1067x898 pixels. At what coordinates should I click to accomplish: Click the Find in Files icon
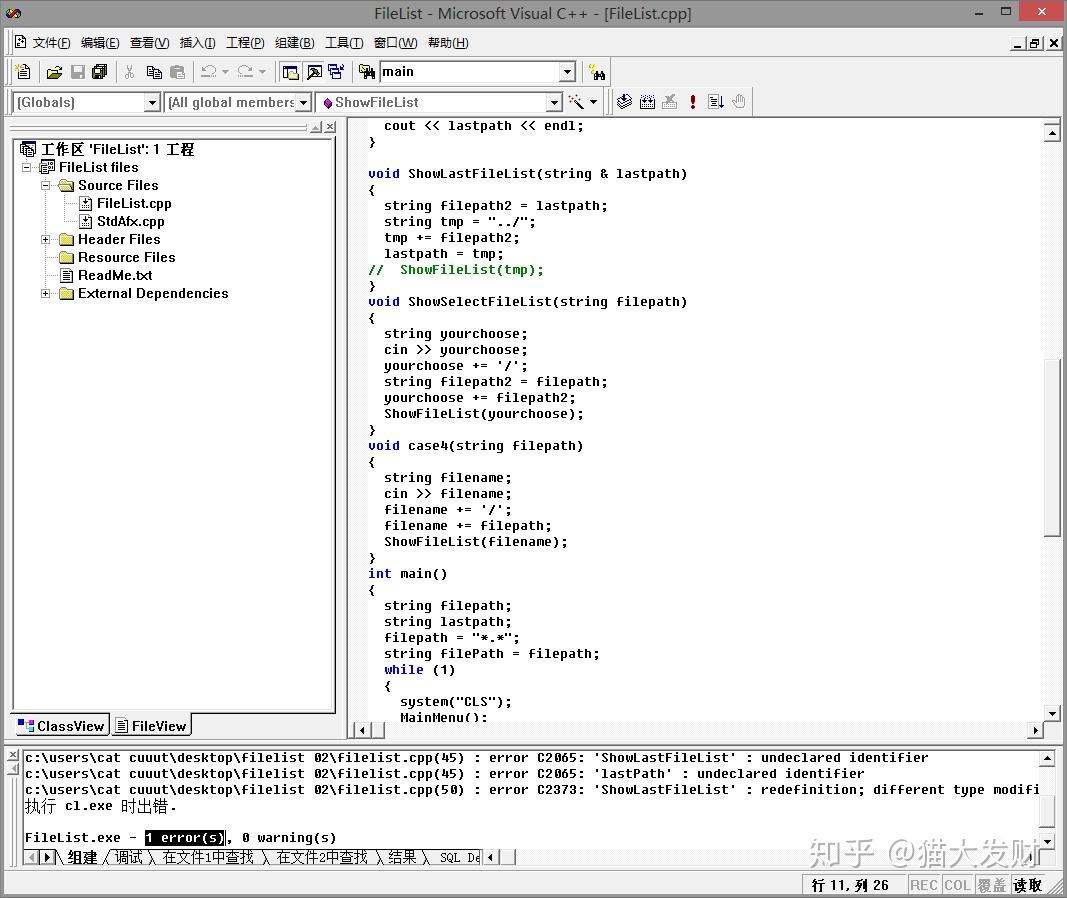tap(366, 72)
